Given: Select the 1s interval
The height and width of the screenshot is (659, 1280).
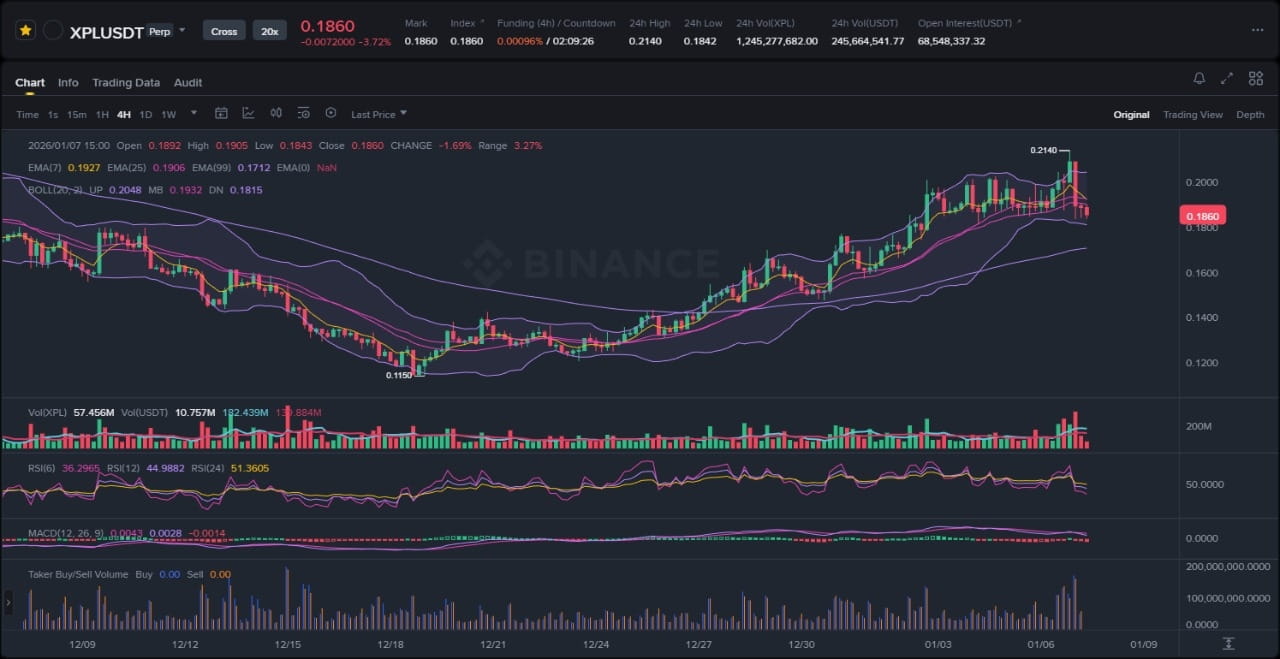Looking at the screenshot, I should (53, 114).
